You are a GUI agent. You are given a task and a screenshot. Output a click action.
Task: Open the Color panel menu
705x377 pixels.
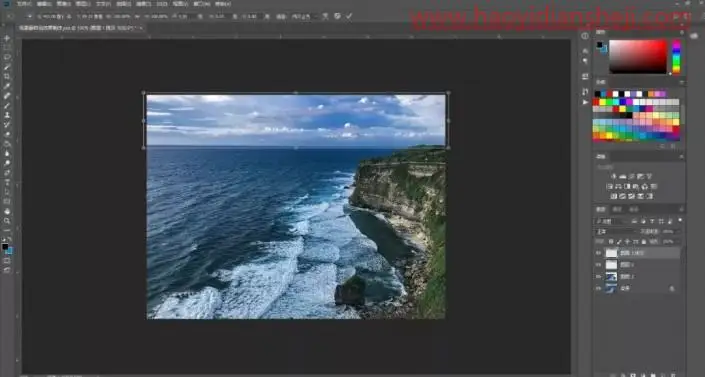click(x=682, y=32)
